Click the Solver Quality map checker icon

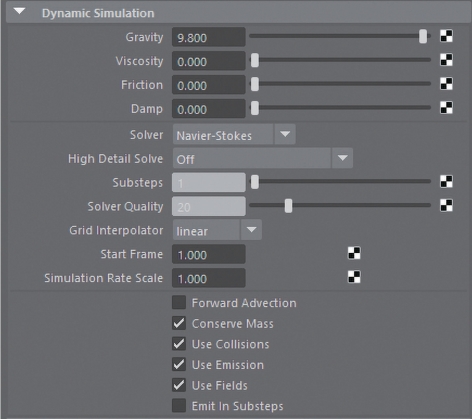coord(446,206)
